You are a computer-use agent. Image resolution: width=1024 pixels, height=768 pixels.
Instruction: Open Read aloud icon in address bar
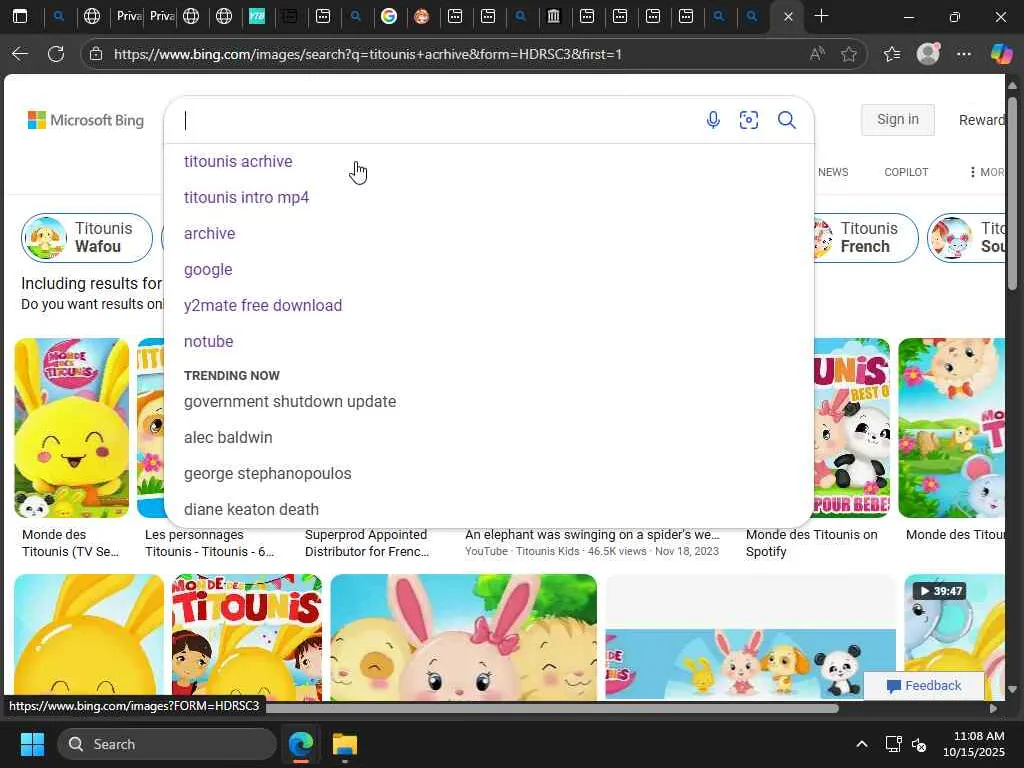coord(816,54)
